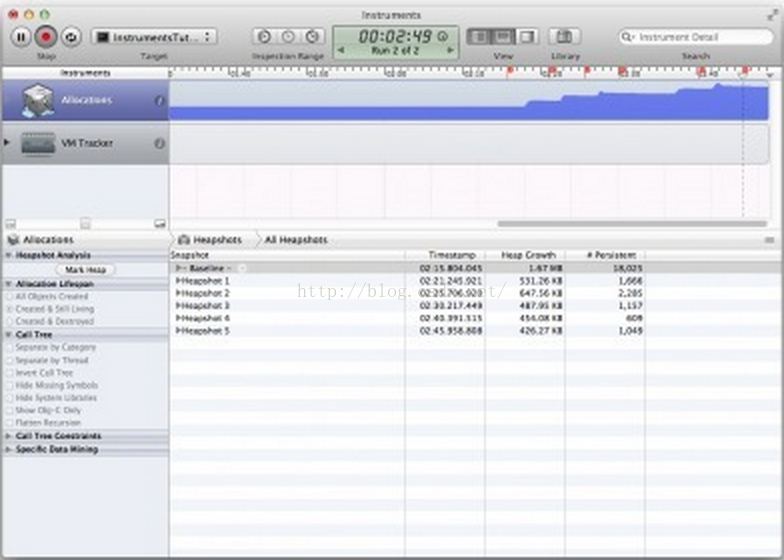This screenshot has width=784, height=560.
Task: Click the focus arrow button next to Baseline
Action: pyautogui.click(x=242, y=268)
